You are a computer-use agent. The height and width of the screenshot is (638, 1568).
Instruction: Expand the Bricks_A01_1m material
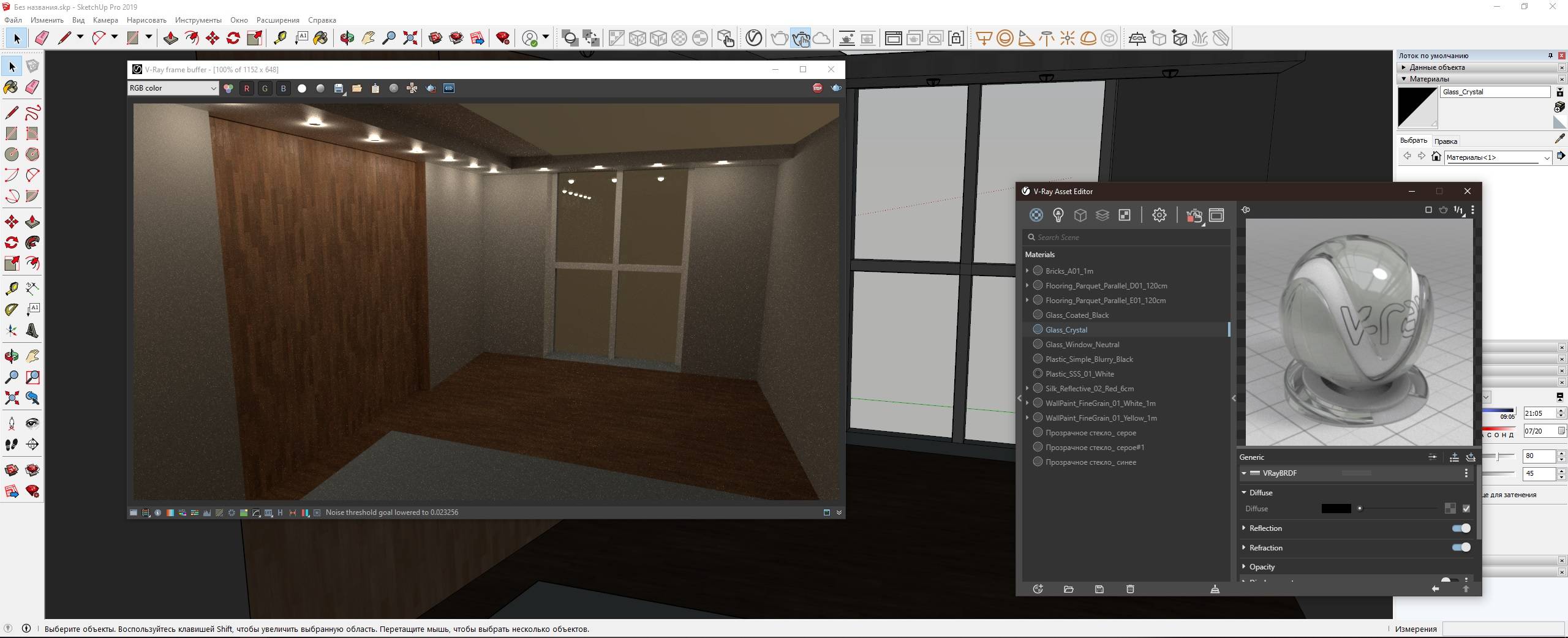[1027, 271]
